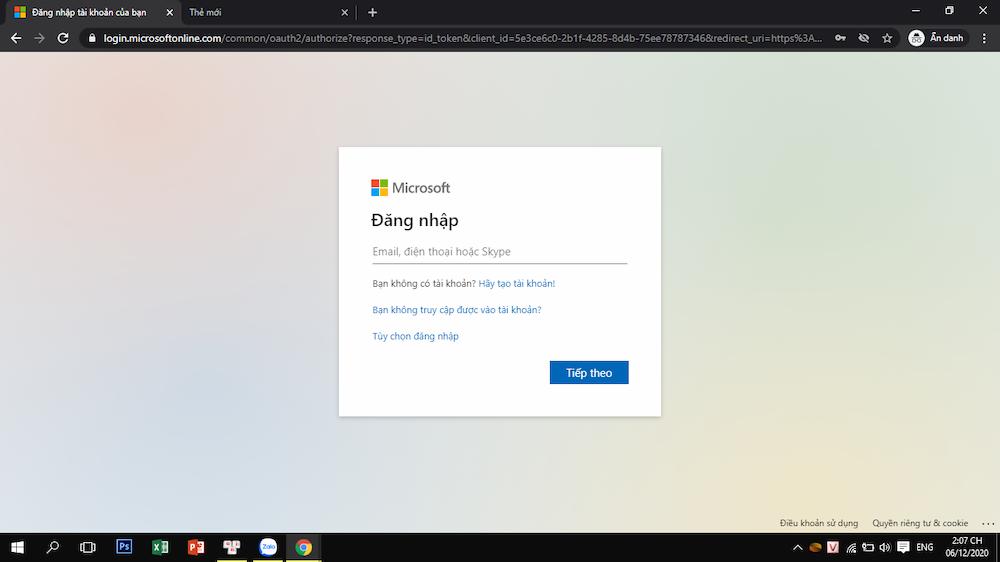Open Task View on the taskbar

[88, 547]
